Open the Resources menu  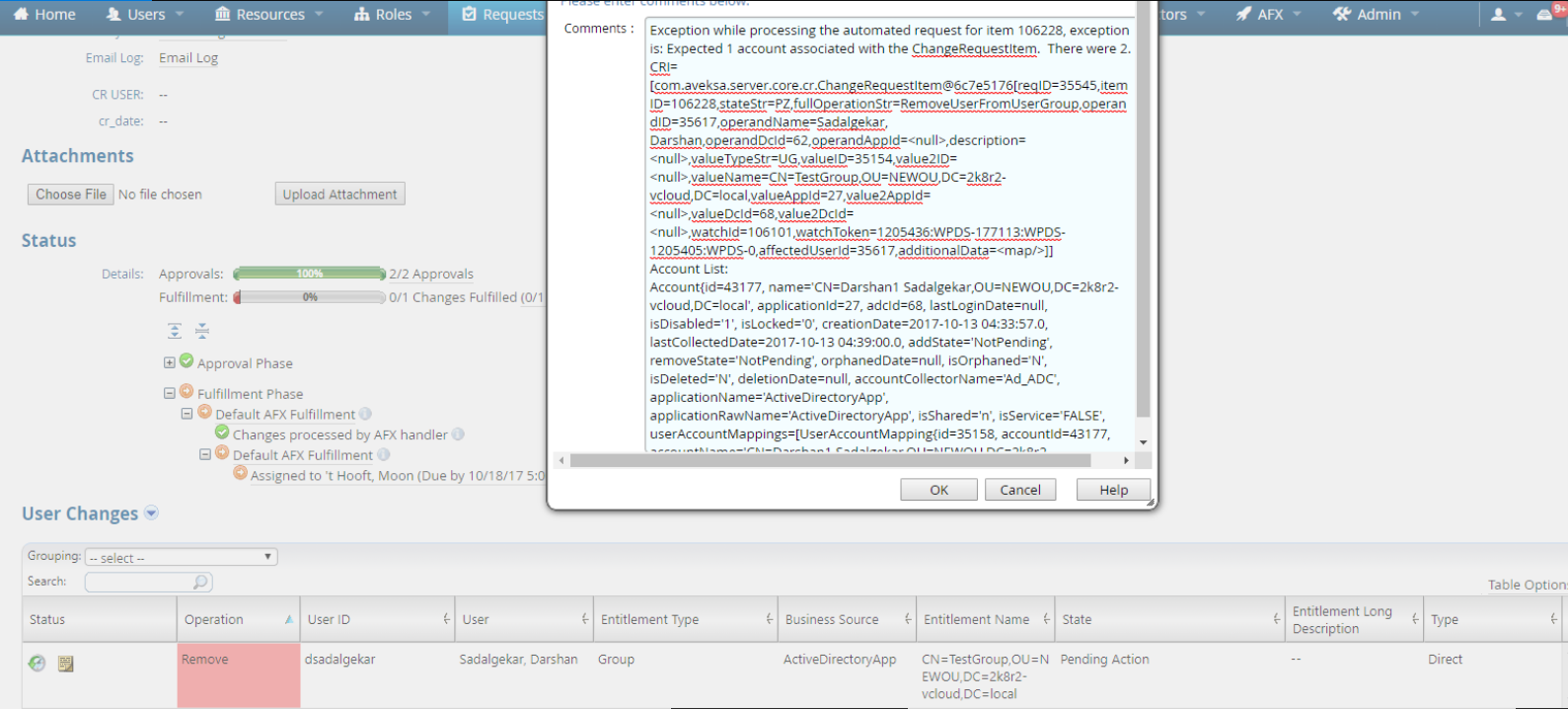click(268, 14)
